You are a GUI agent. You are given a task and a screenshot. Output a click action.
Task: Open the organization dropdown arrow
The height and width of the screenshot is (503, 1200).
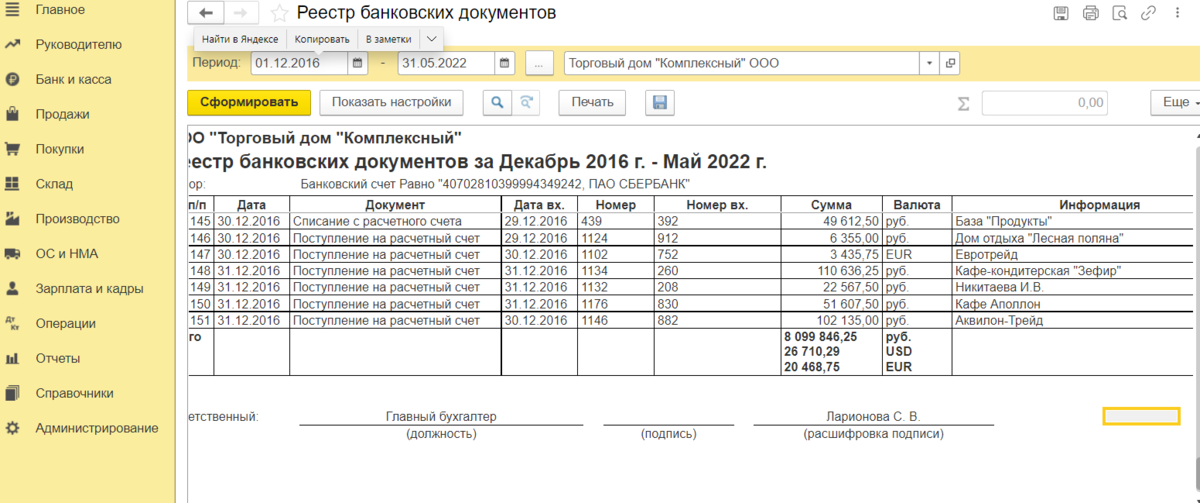(x=930, y=63)
